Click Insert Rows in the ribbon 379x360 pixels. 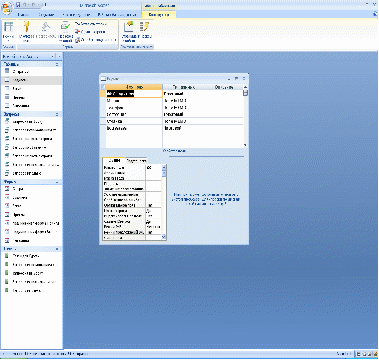(91, 24)
